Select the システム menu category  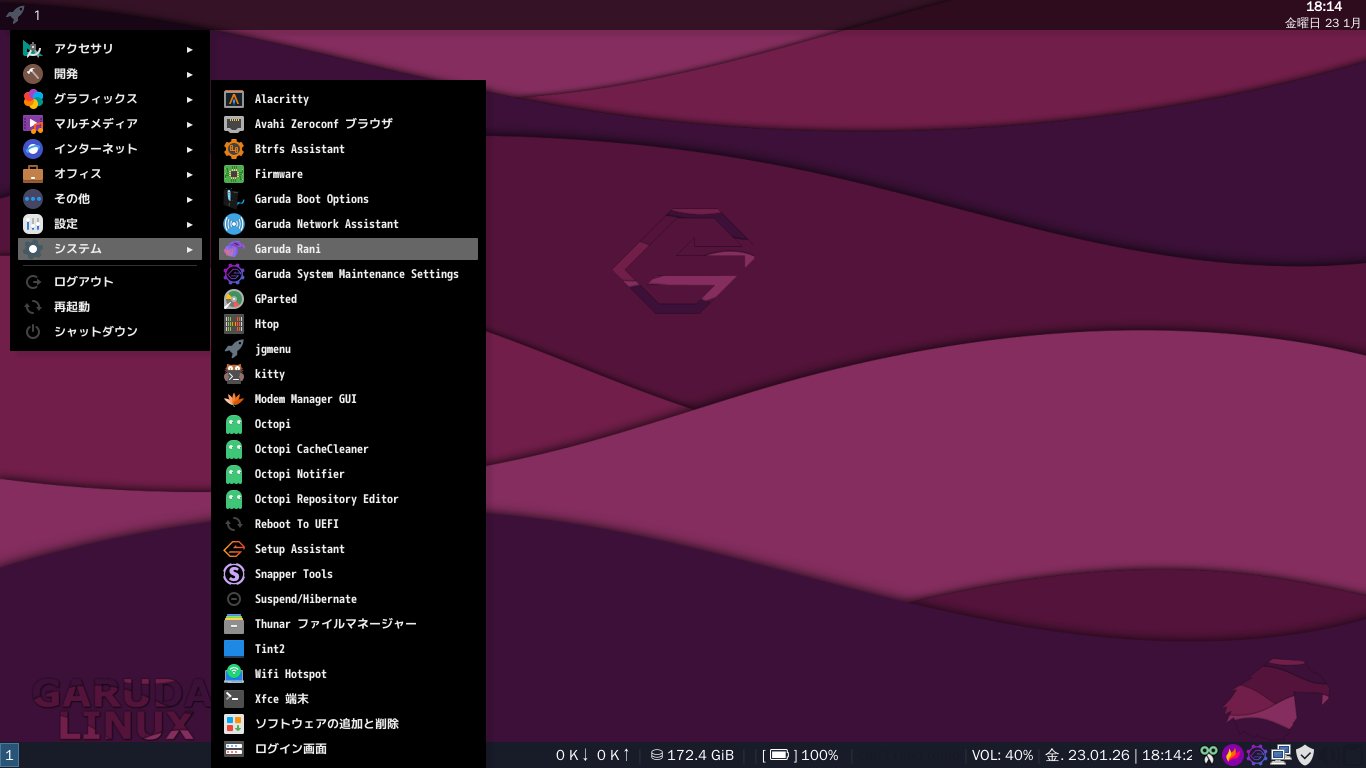pos(108,249)
